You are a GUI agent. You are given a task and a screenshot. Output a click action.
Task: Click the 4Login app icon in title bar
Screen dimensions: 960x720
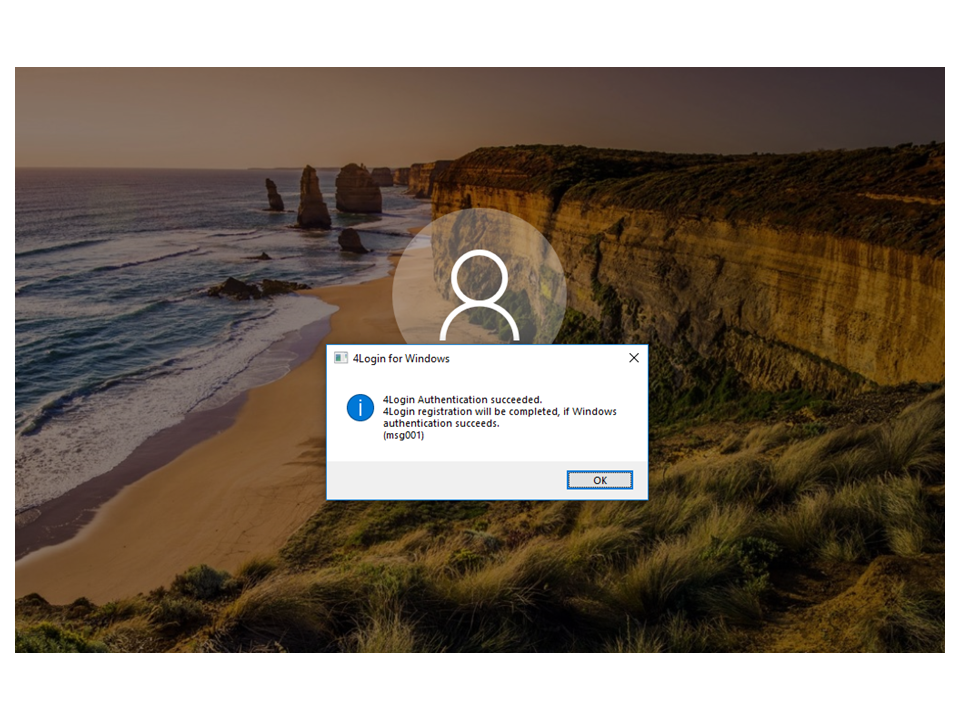(x=340, y=358)
